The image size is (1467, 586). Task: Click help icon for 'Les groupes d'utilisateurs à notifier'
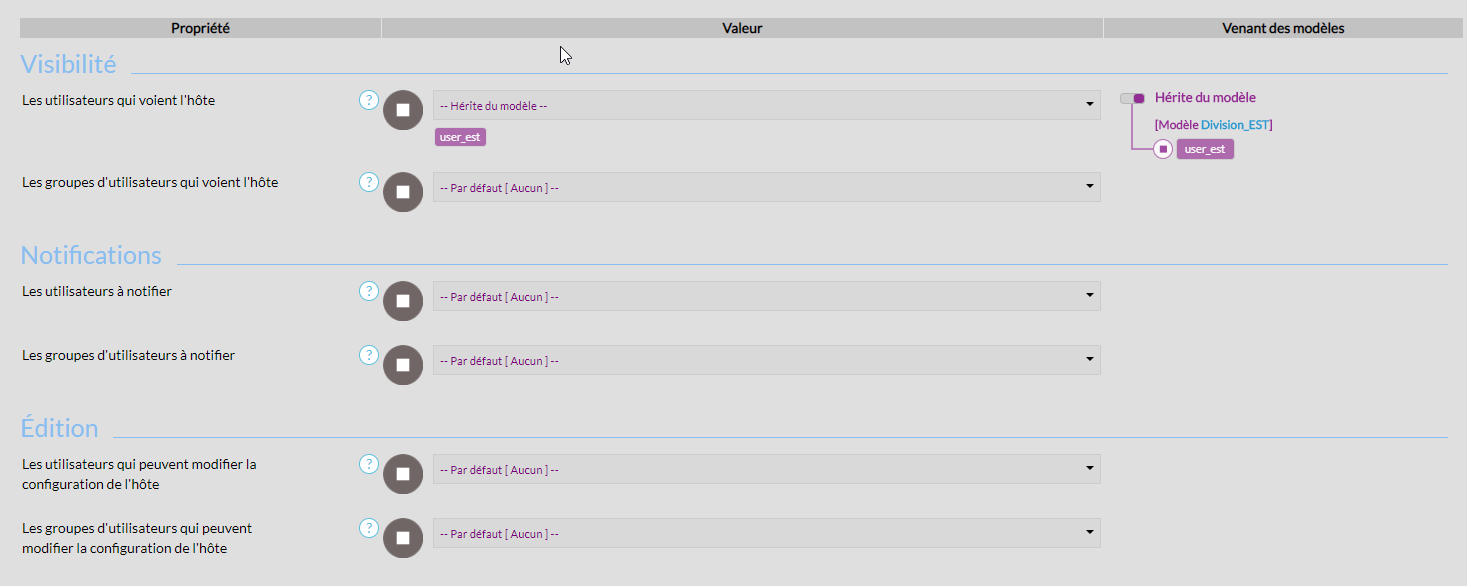368,355
